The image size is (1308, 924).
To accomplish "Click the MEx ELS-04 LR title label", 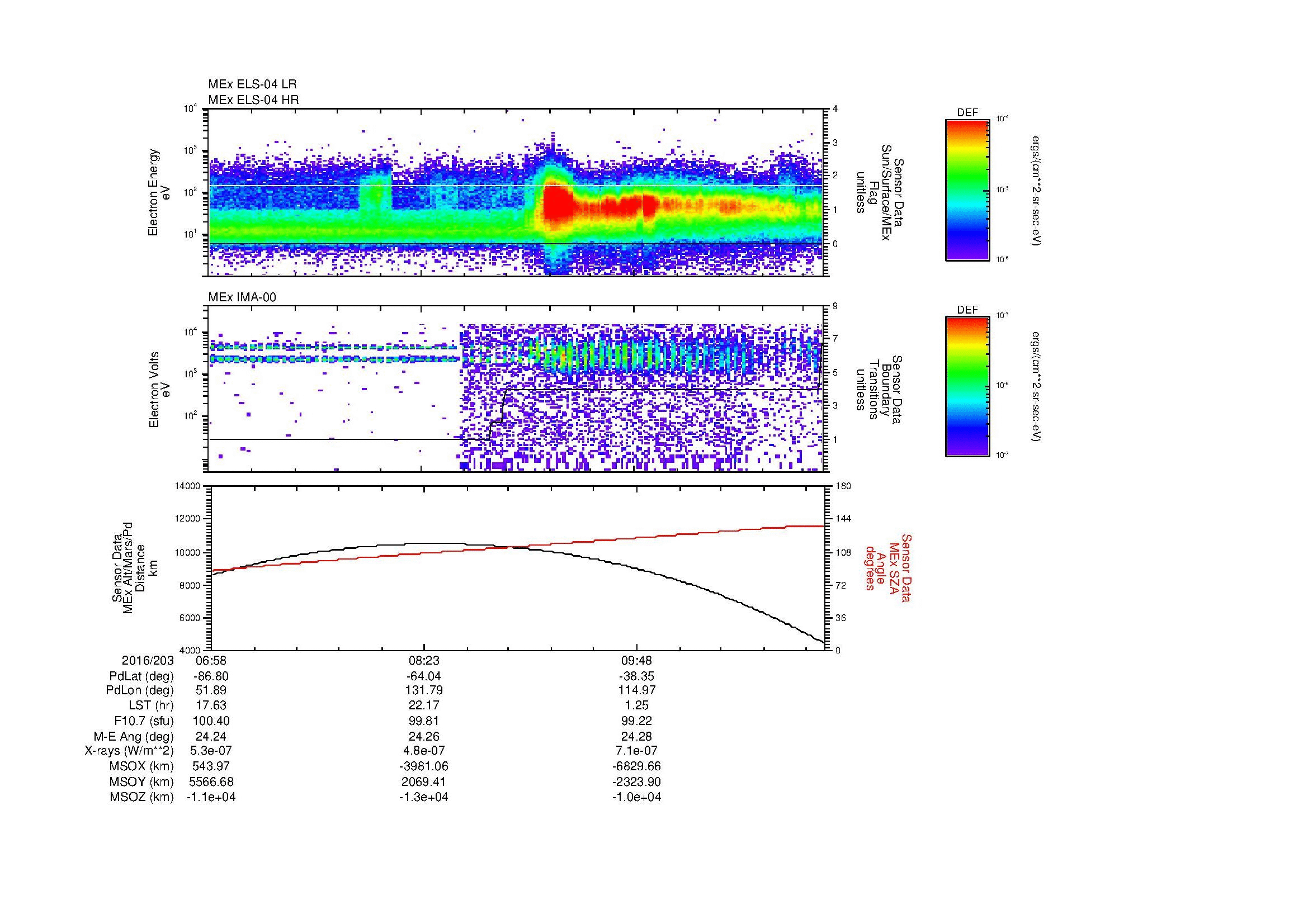I will [252, 84].
